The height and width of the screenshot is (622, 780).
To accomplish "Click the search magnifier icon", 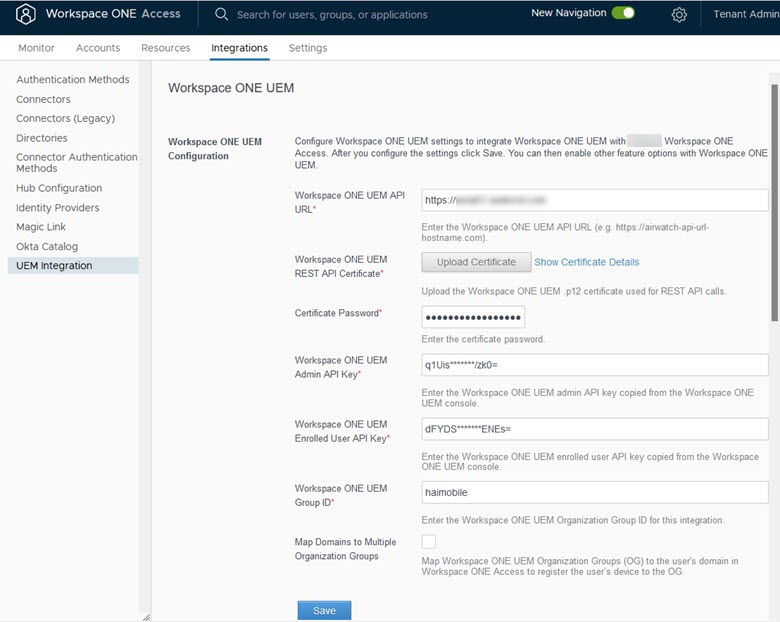I will pos(221,14).
